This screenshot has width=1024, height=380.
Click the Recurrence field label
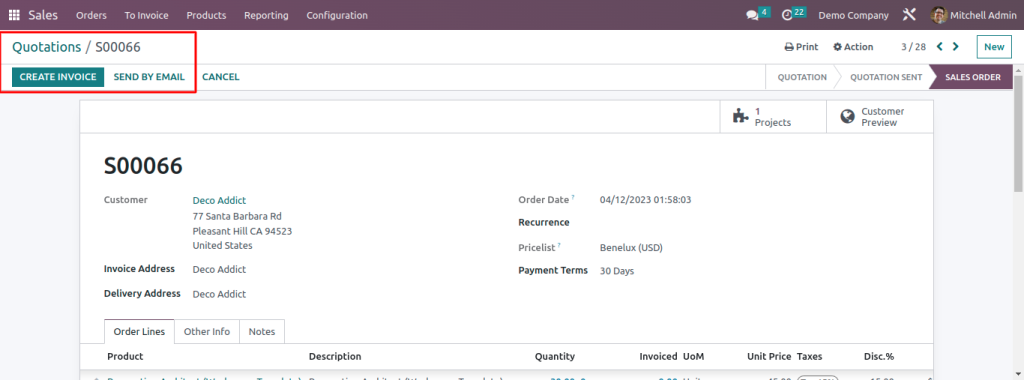coord(544,223)
